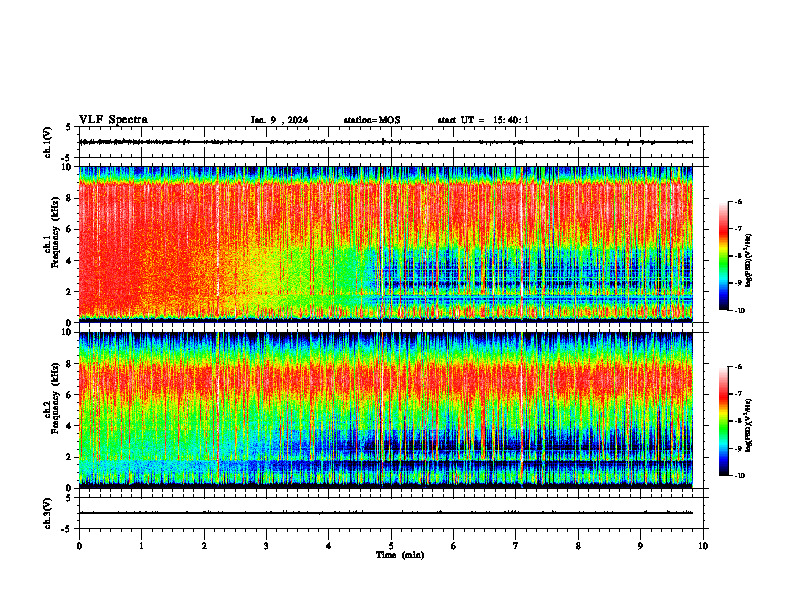Select the "start UT = 15:40: 1" text
Image resolution: width=792 pixels, height=612 pixels.
(x=483, y=120)
